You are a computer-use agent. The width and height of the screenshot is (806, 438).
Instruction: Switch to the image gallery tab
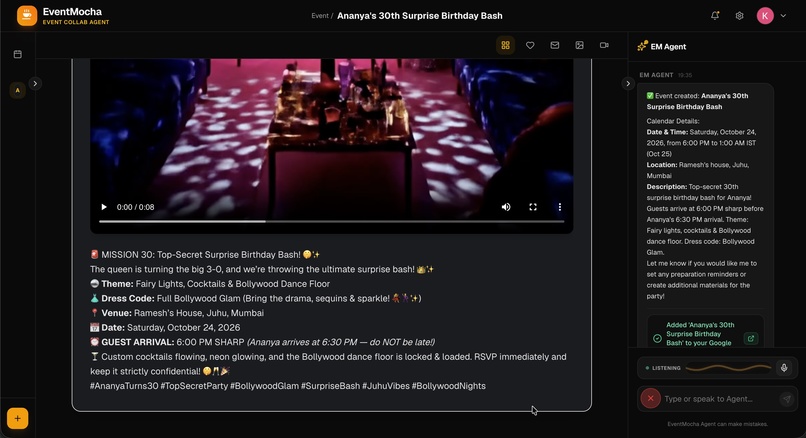click(x=579, y=45)
